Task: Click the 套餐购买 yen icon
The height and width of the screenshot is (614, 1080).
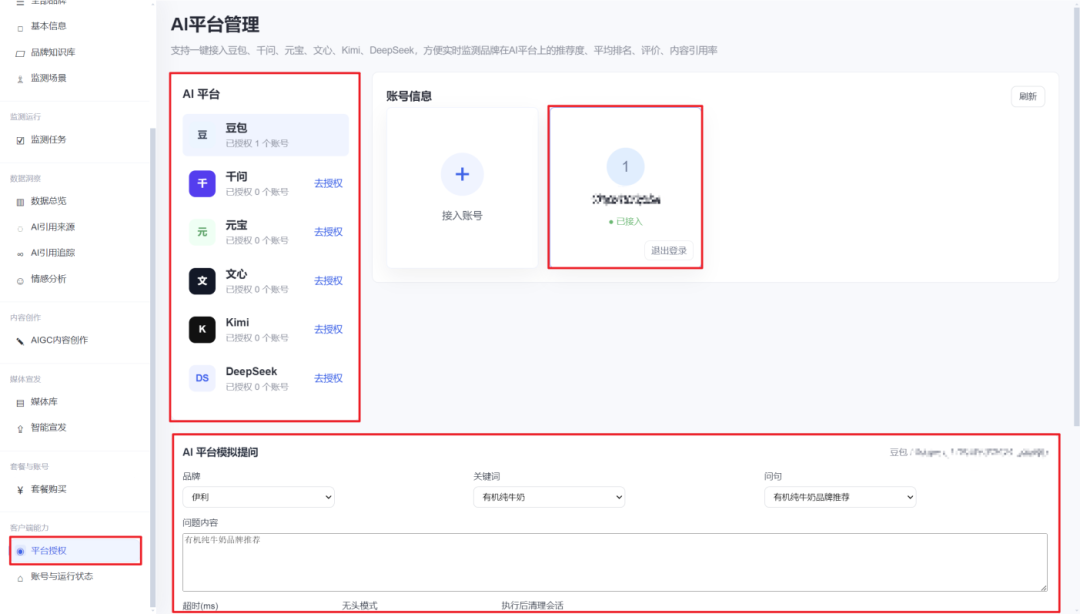Action: [x=20, y=490]
